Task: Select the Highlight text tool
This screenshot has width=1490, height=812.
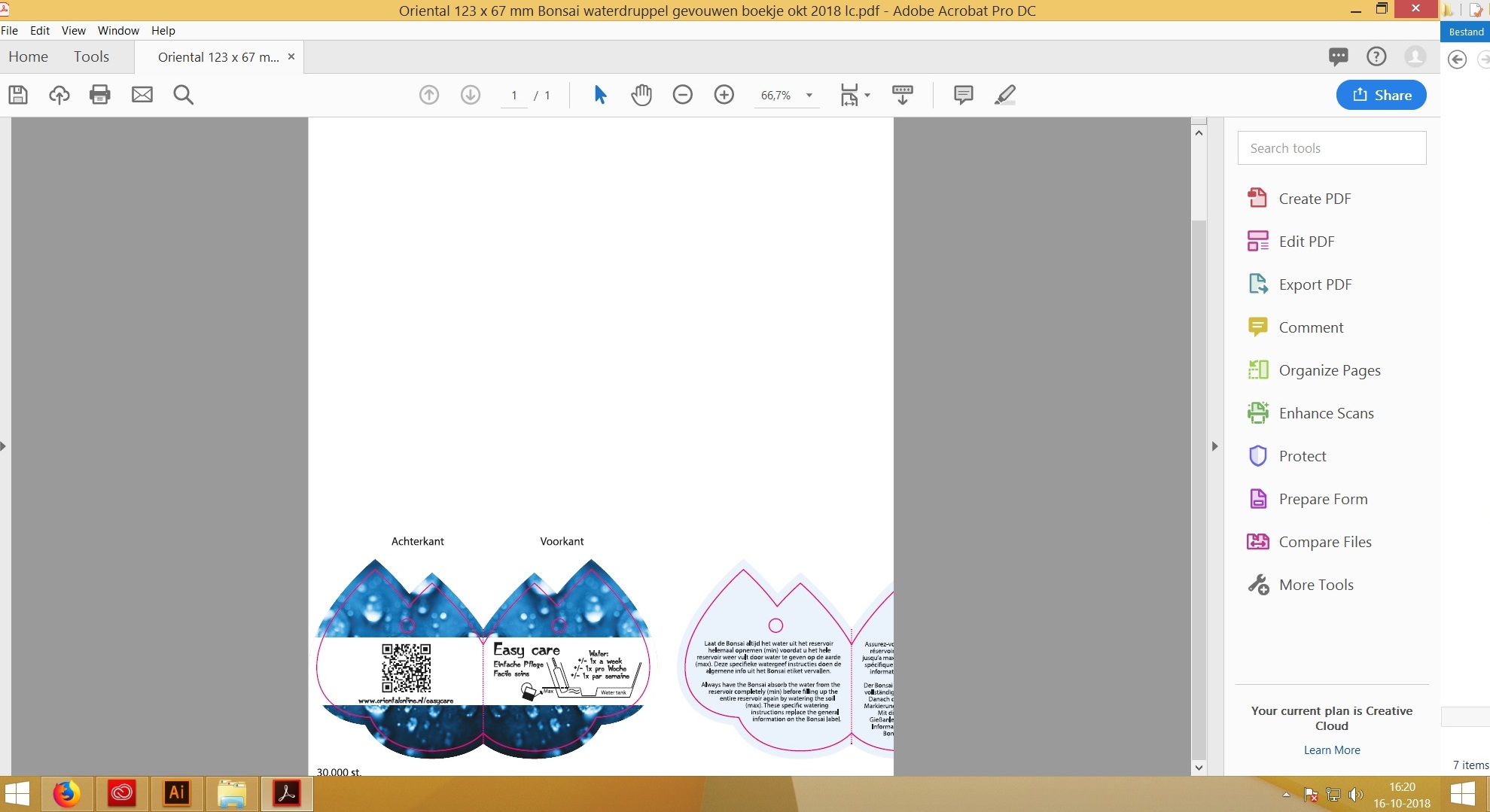Action: coord(1004,95)
